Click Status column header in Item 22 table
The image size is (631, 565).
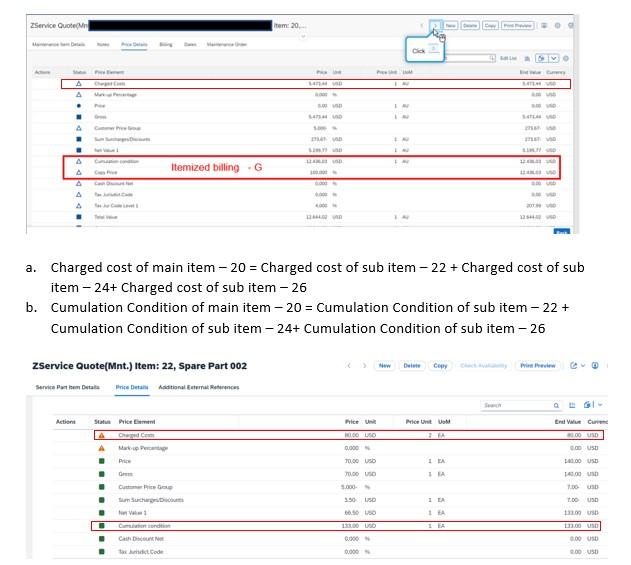[102, 422]
